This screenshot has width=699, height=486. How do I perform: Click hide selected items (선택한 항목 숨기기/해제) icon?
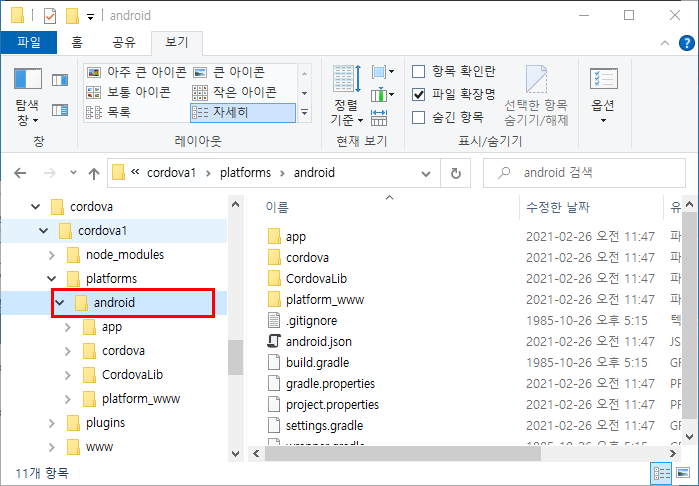(x=536, y=95)
